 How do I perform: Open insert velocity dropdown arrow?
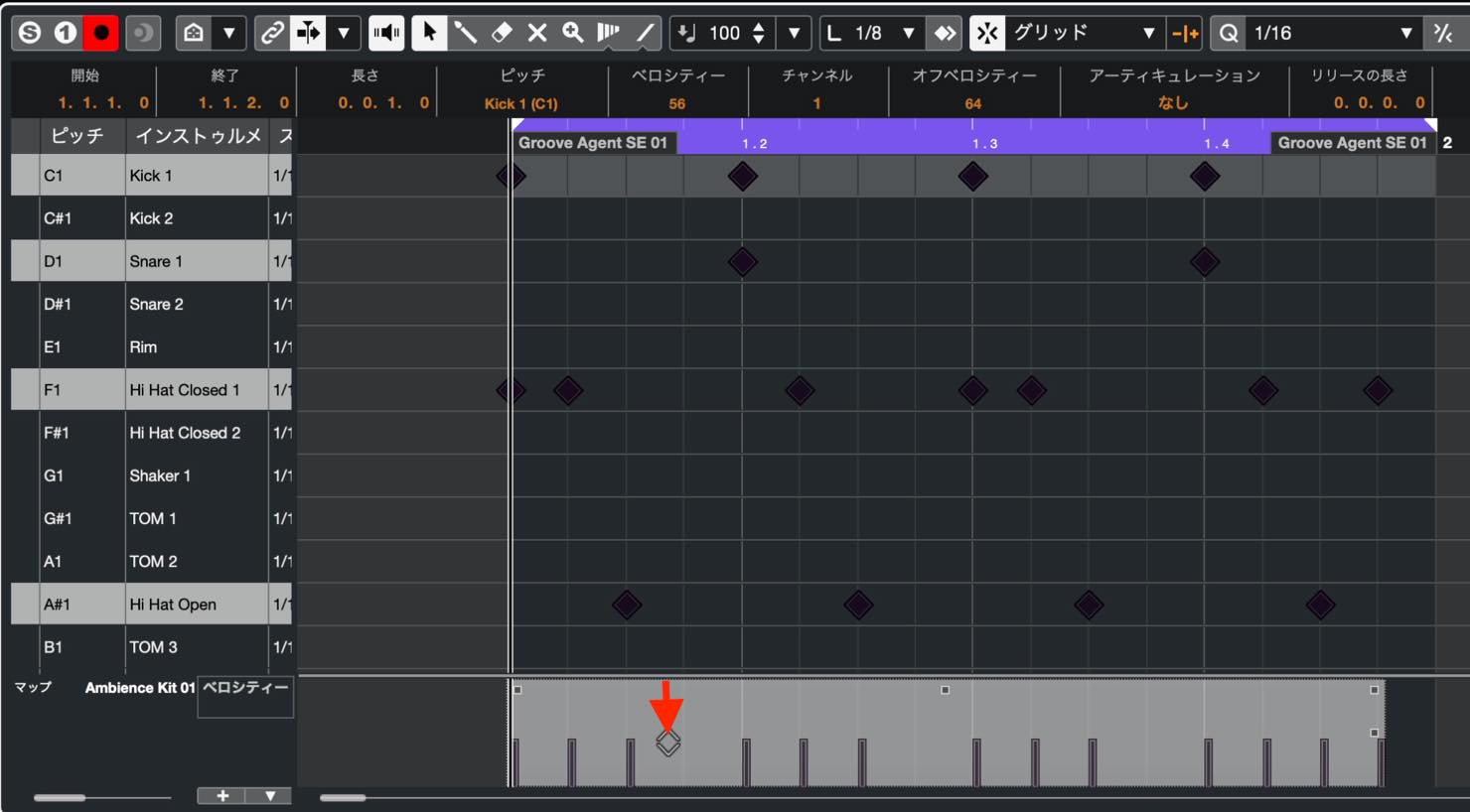[795, 33]
